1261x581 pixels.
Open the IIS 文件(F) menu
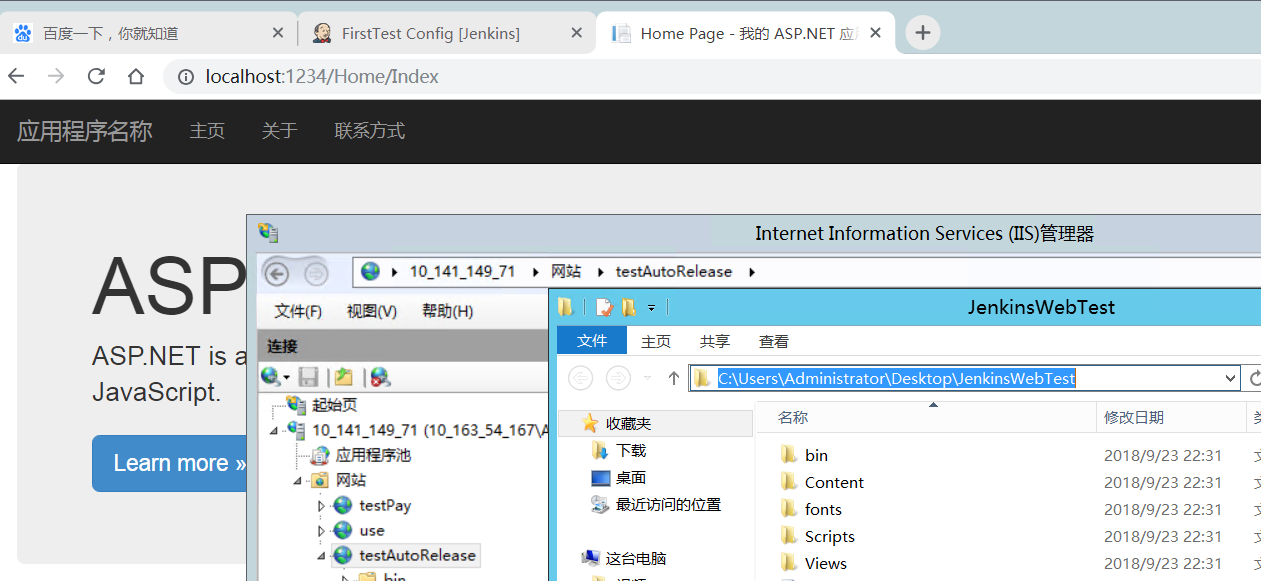coord(298,311)
